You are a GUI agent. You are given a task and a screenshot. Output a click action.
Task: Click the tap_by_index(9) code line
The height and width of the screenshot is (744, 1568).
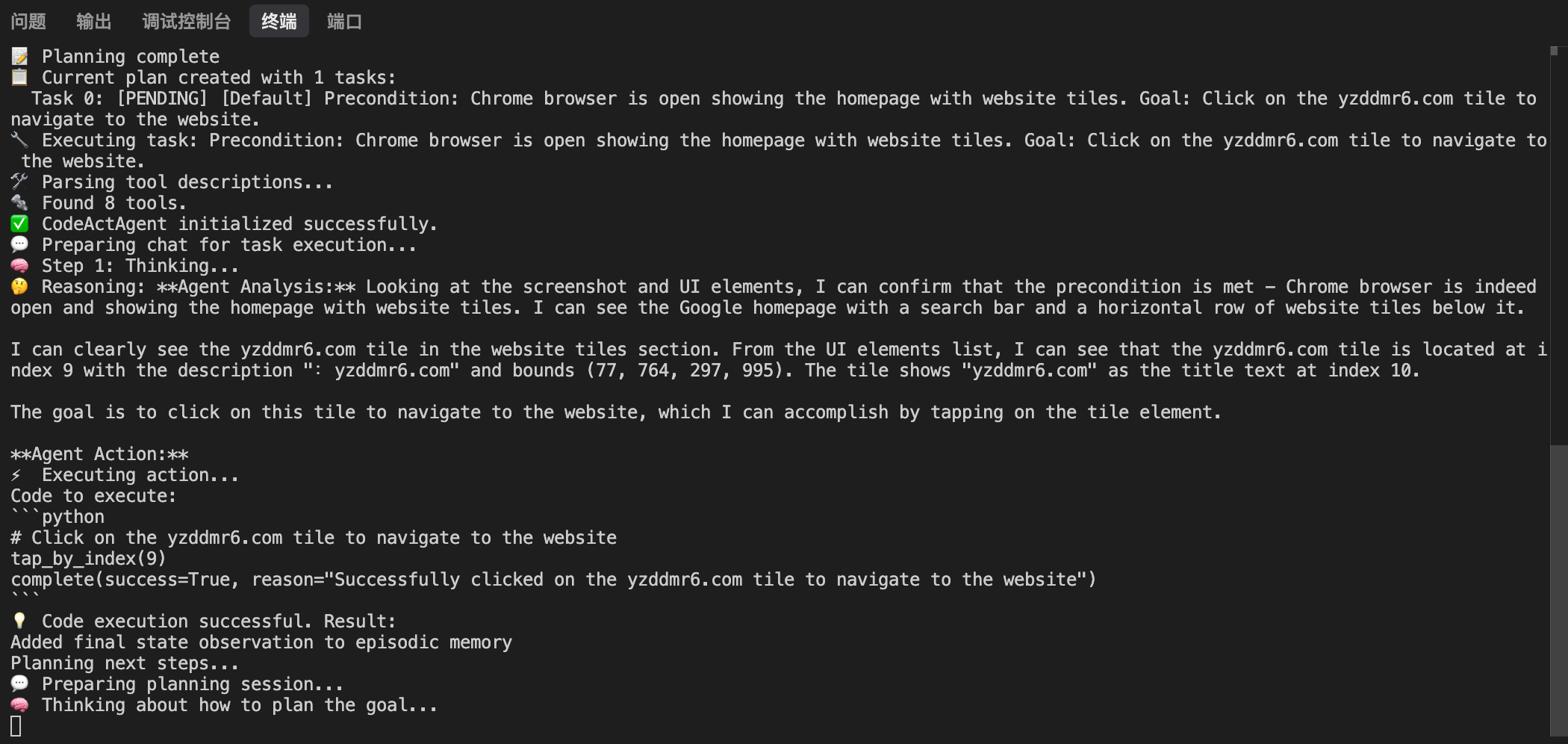pyautogui.click(x=88, y=559)
